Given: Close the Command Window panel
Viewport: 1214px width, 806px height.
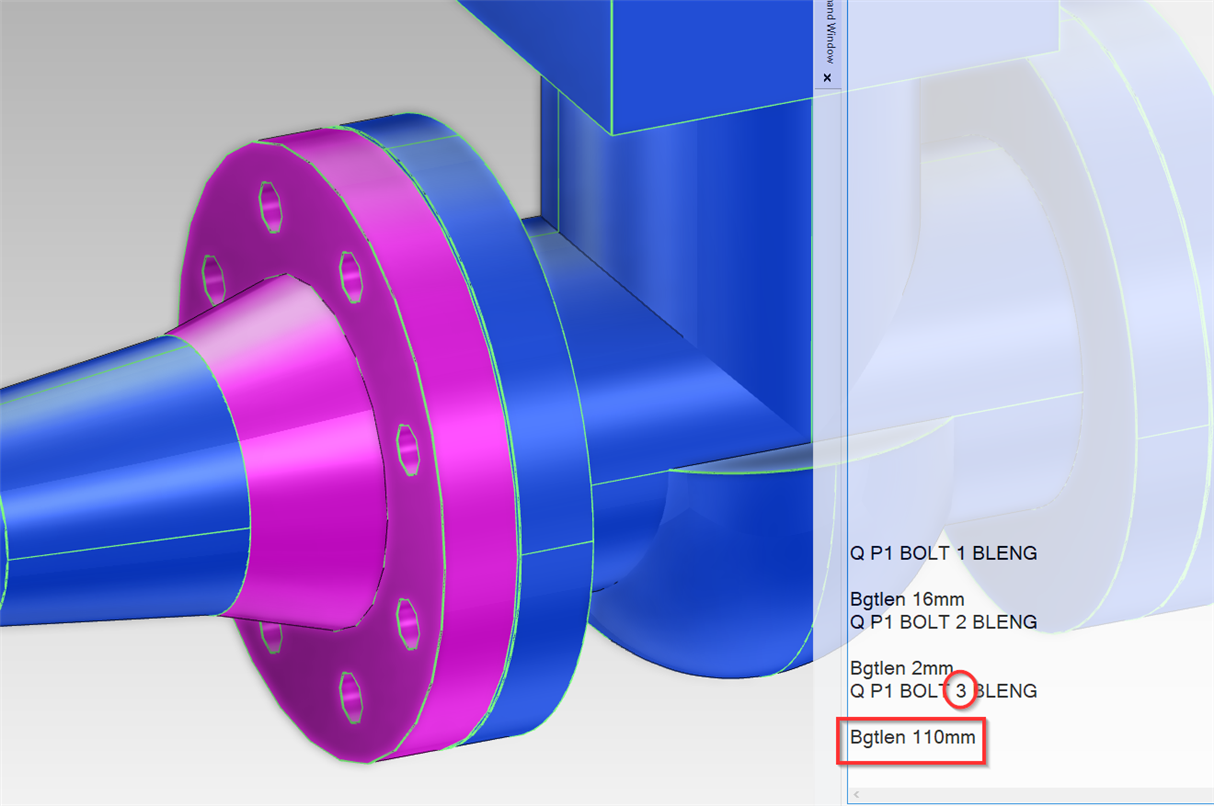Looking at the screenshot, I should pos(827,77).
